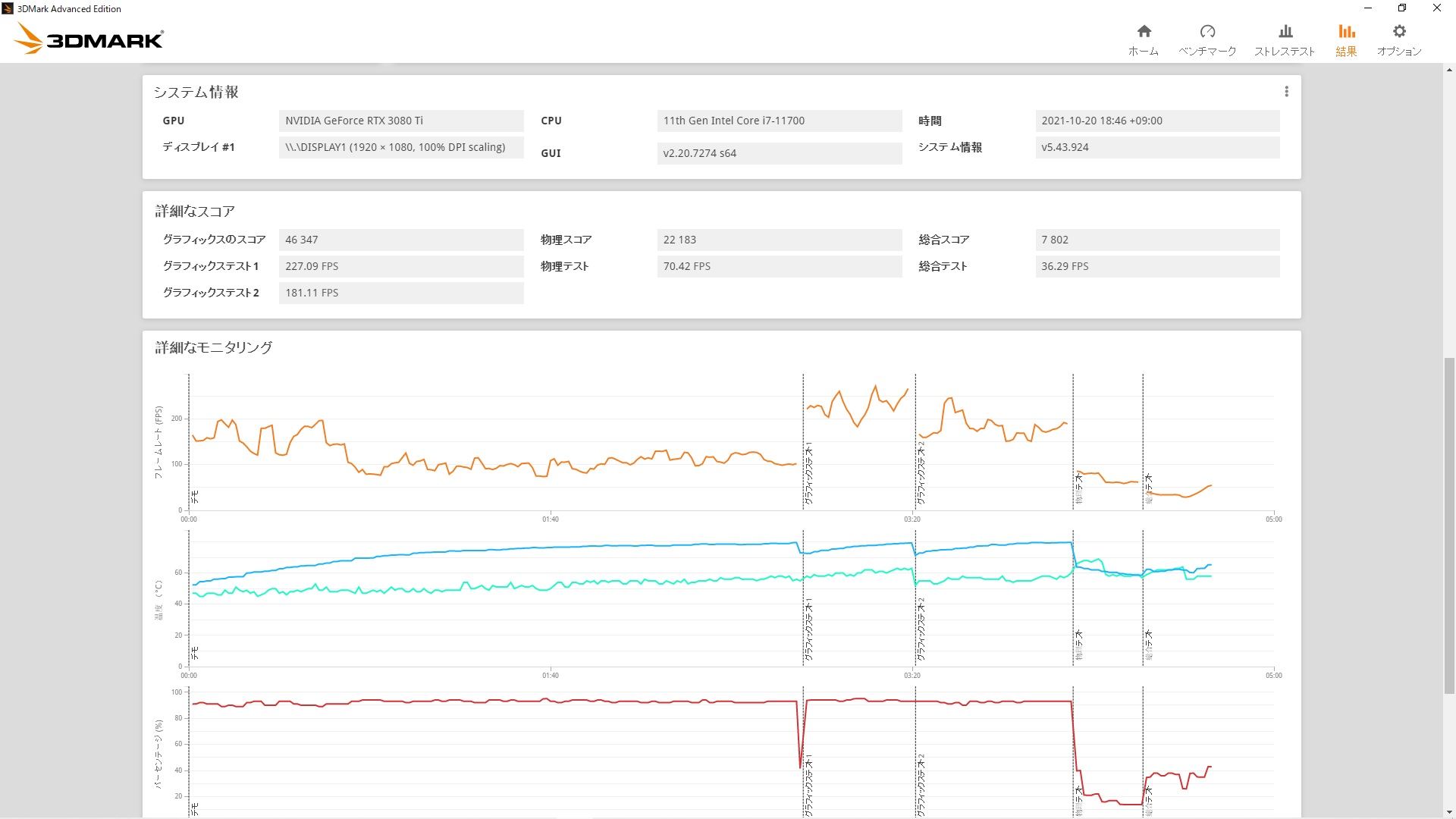This screenshot has width=1456, height=819.
Task: Go to the Home (ホーム) tab
Action: (1144, 39)
